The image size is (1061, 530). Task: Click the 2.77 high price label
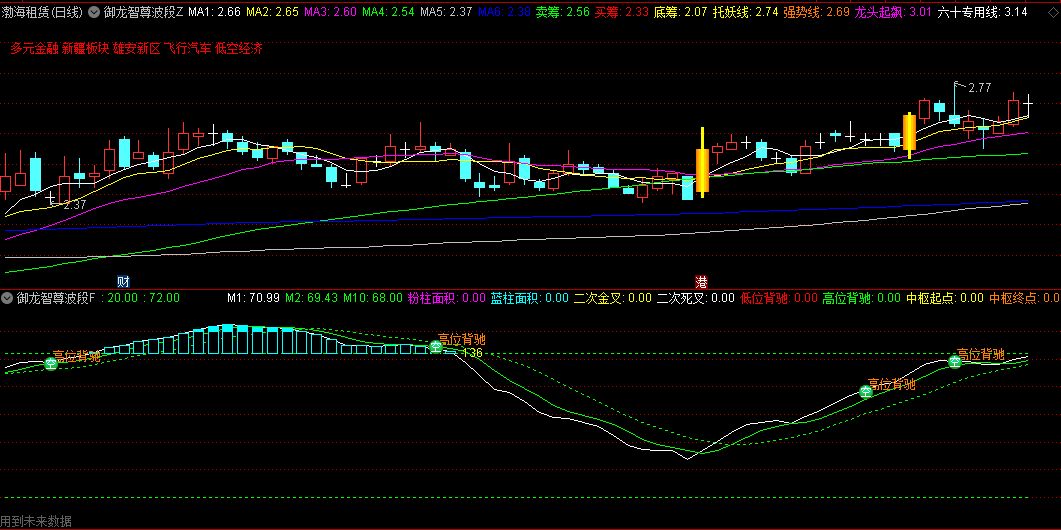click(979, 88)
